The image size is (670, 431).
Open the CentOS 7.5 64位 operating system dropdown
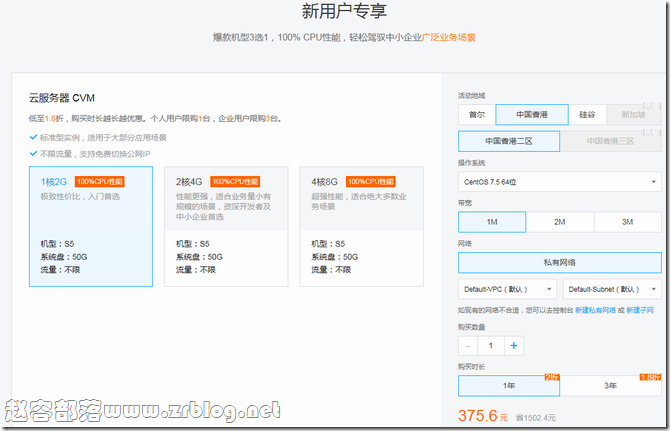pyautogui.click(x=560, y=182)
